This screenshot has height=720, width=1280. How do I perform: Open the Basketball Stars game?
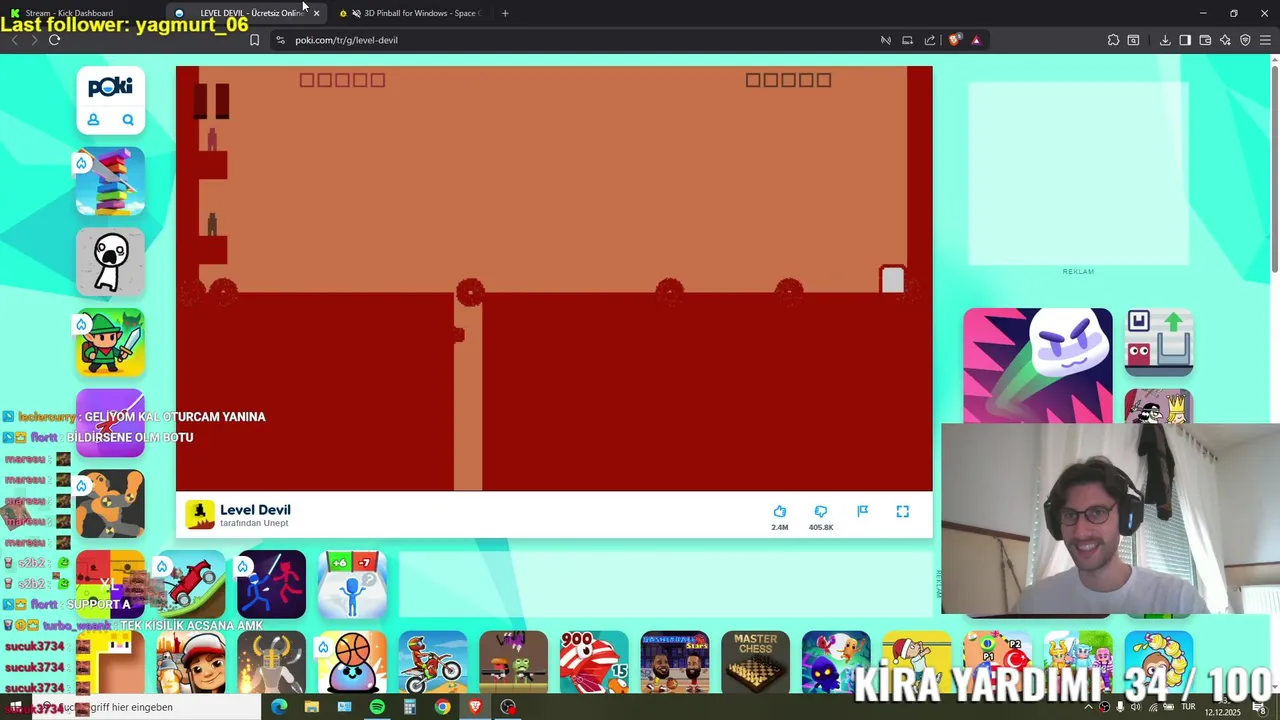pos(675,662)
